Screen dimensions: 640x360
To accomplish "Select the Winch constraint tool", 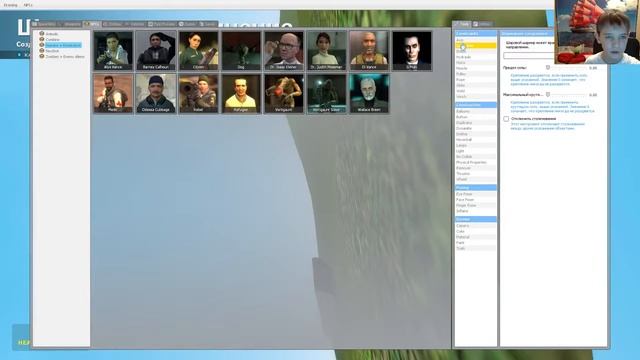I will (x=476, y=97).
